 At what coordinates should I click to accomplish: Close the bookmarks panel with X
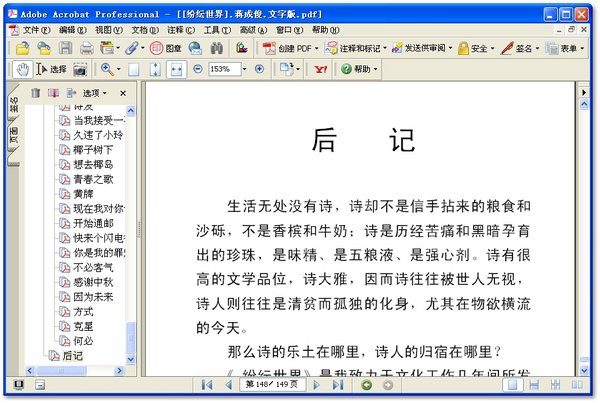pyautogui.click(x=123, y=93)
